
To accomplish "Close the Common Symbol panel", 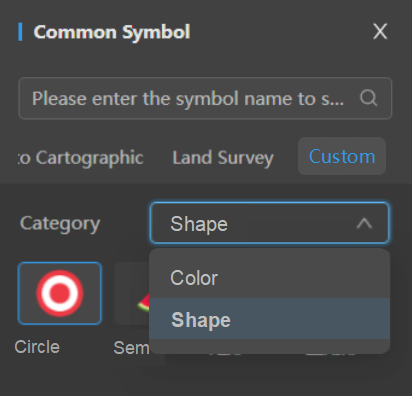I will 380,32.
